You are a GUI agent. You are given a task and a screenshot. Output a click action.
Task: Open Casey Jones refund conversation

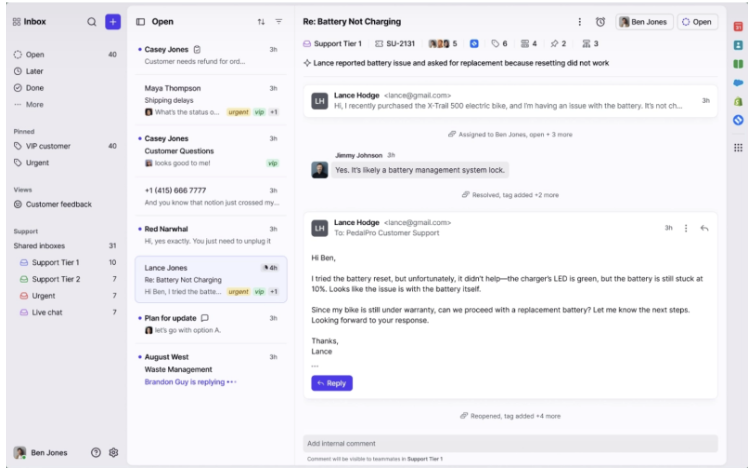tap(211, 55)
